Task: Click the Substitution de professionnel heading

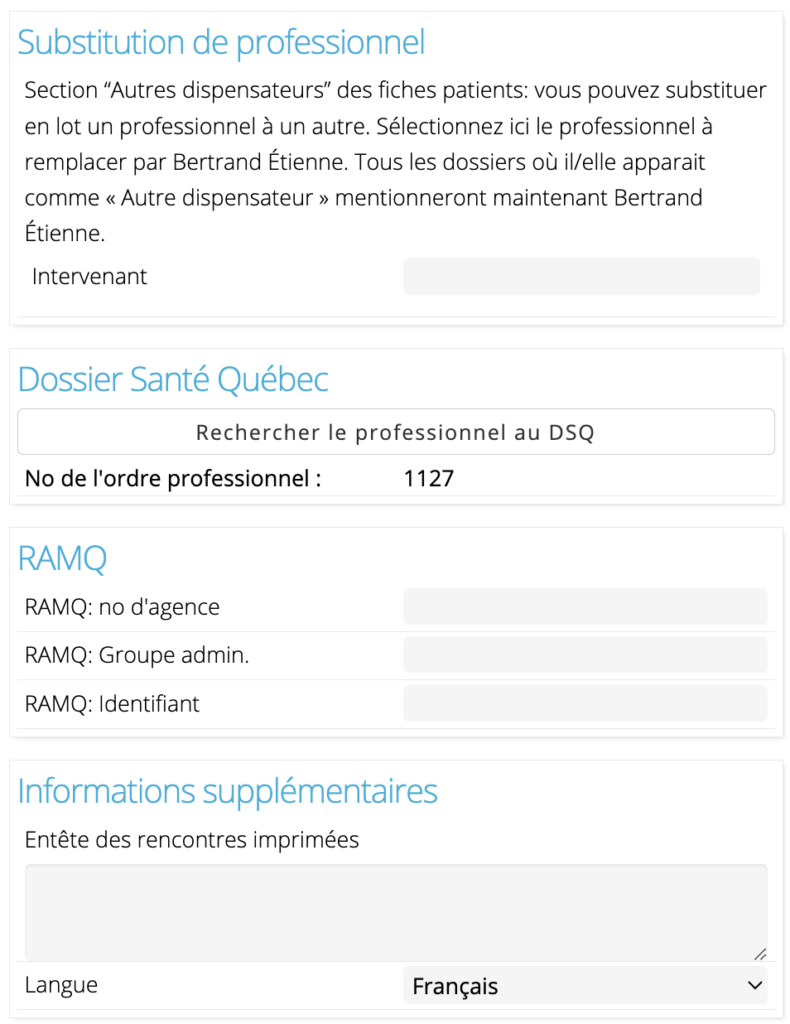Action: [221, 42]
